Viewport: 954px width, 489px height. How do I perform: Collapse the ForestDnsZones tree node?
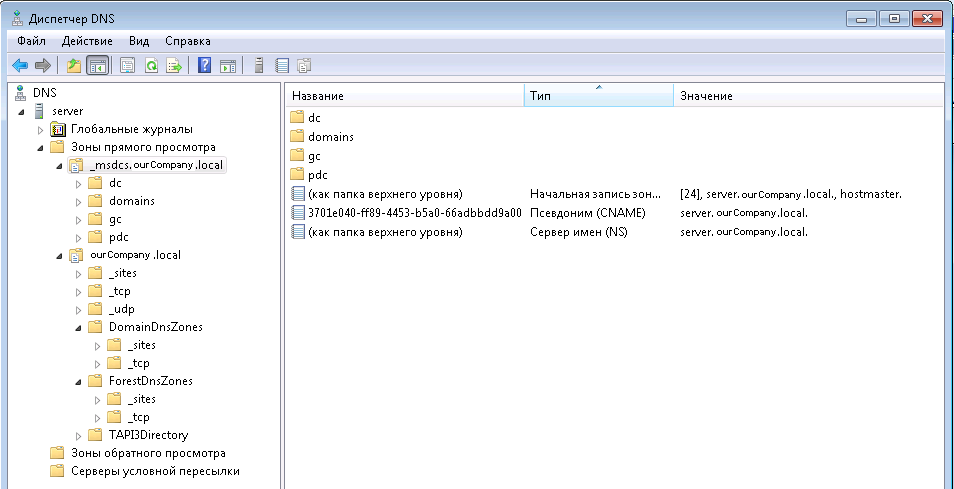point(79,381)
